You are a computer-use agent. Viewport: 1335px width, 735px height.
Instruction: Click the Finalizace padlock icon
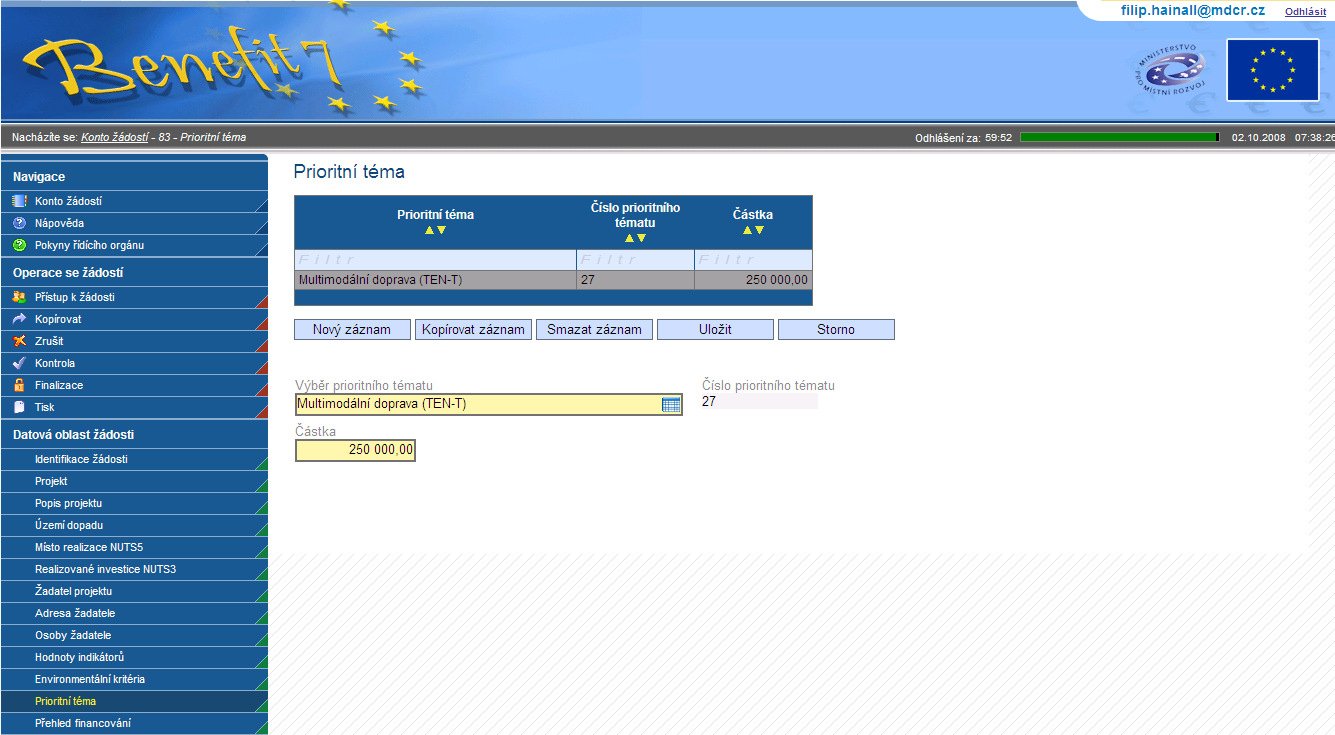pos(19,385)
